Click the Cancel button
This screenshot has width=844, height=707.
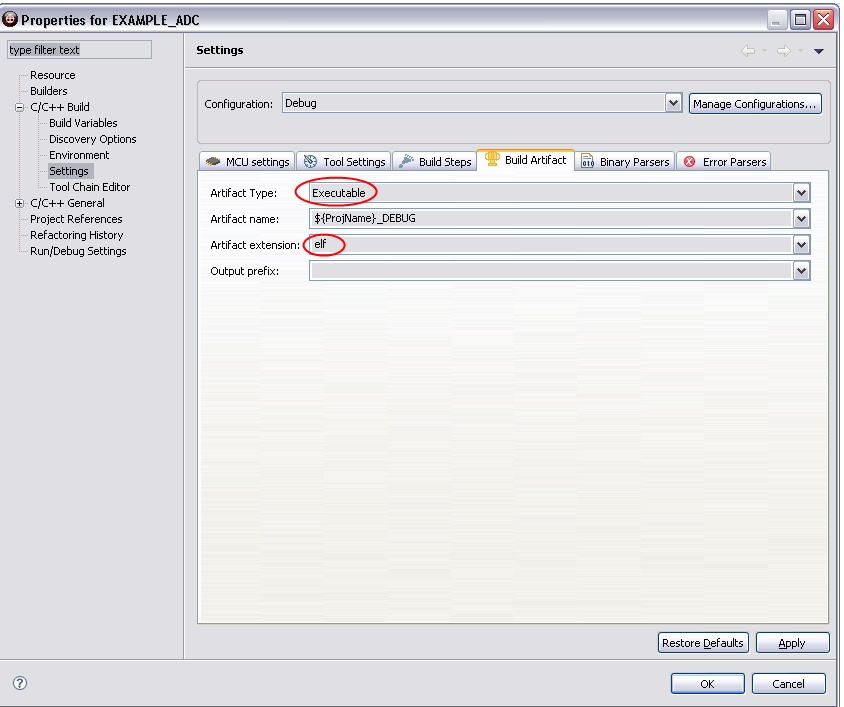[789, 683]
